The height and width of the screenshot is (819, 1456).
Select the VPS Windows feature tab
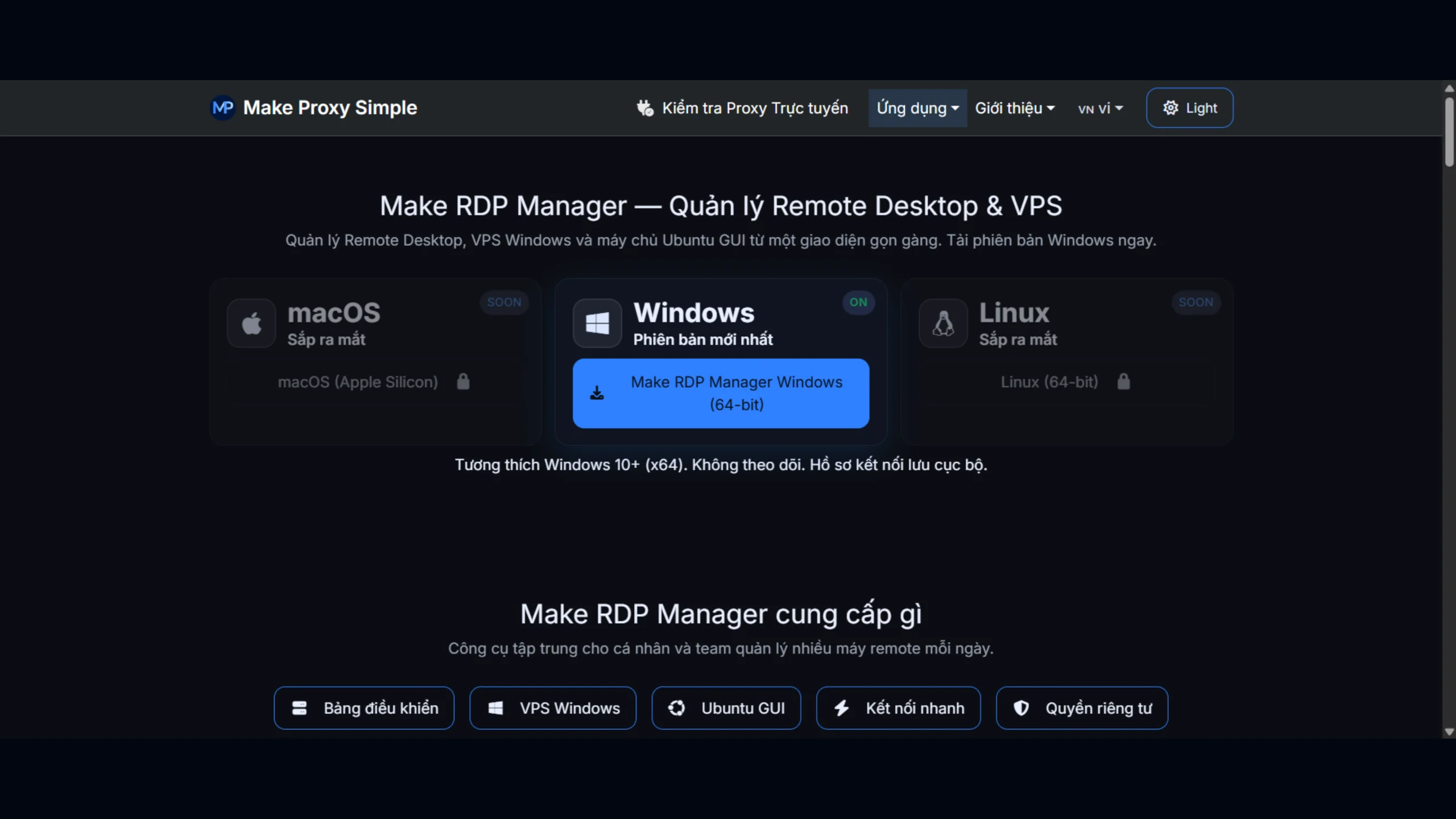coord(553,708)
